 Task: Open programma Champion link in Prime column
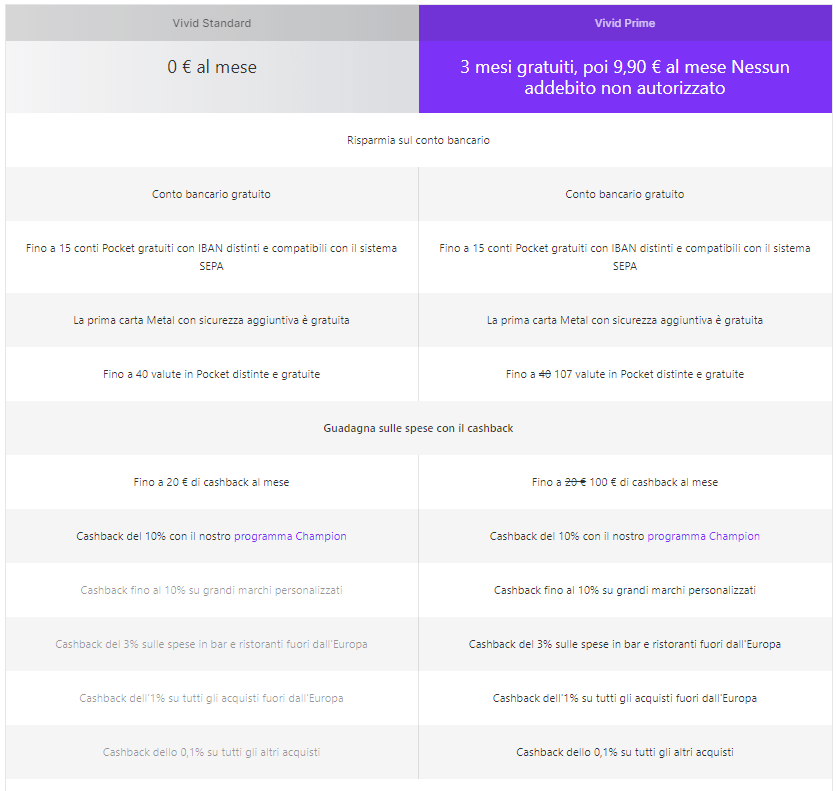tap(704, 536)
